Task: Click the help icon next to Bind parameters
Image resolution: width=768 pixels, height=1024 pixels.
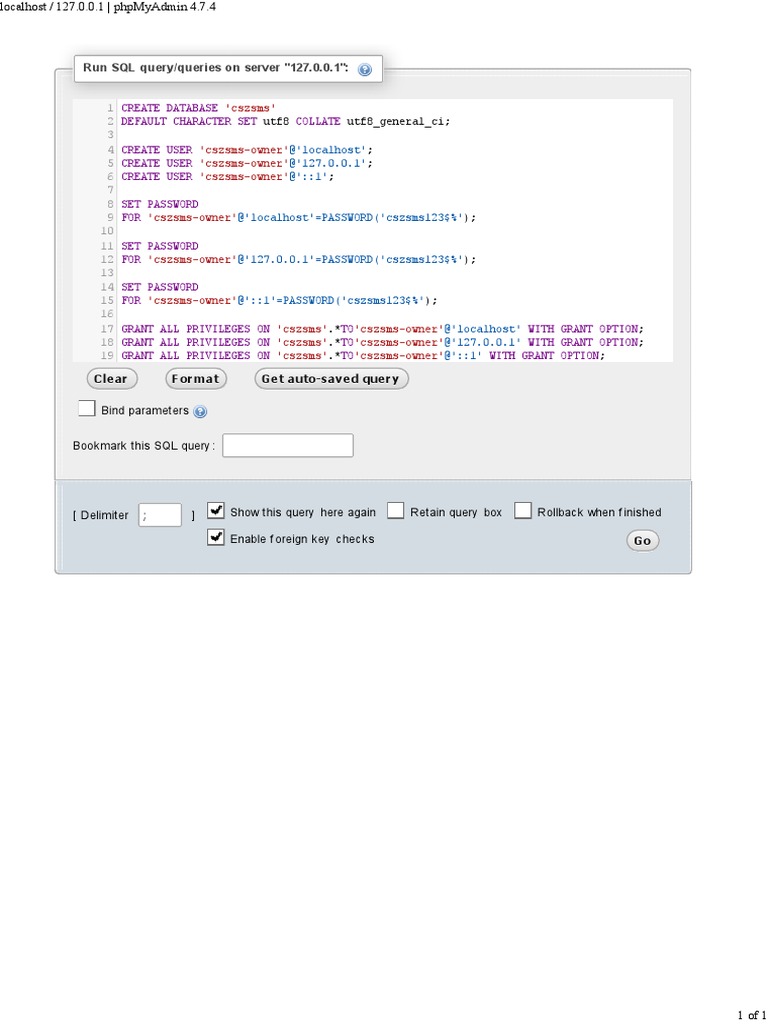Action: click(200, 411)
